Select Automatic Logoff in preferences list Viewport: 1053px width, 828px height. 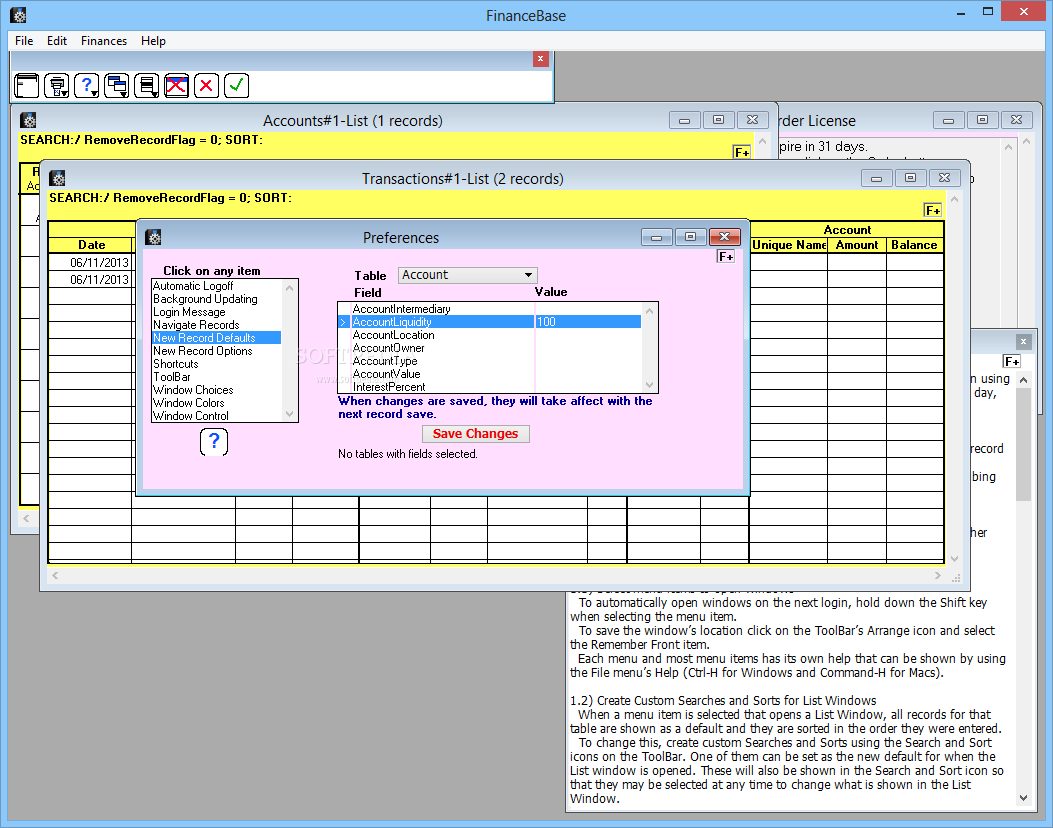coord(216,286)
